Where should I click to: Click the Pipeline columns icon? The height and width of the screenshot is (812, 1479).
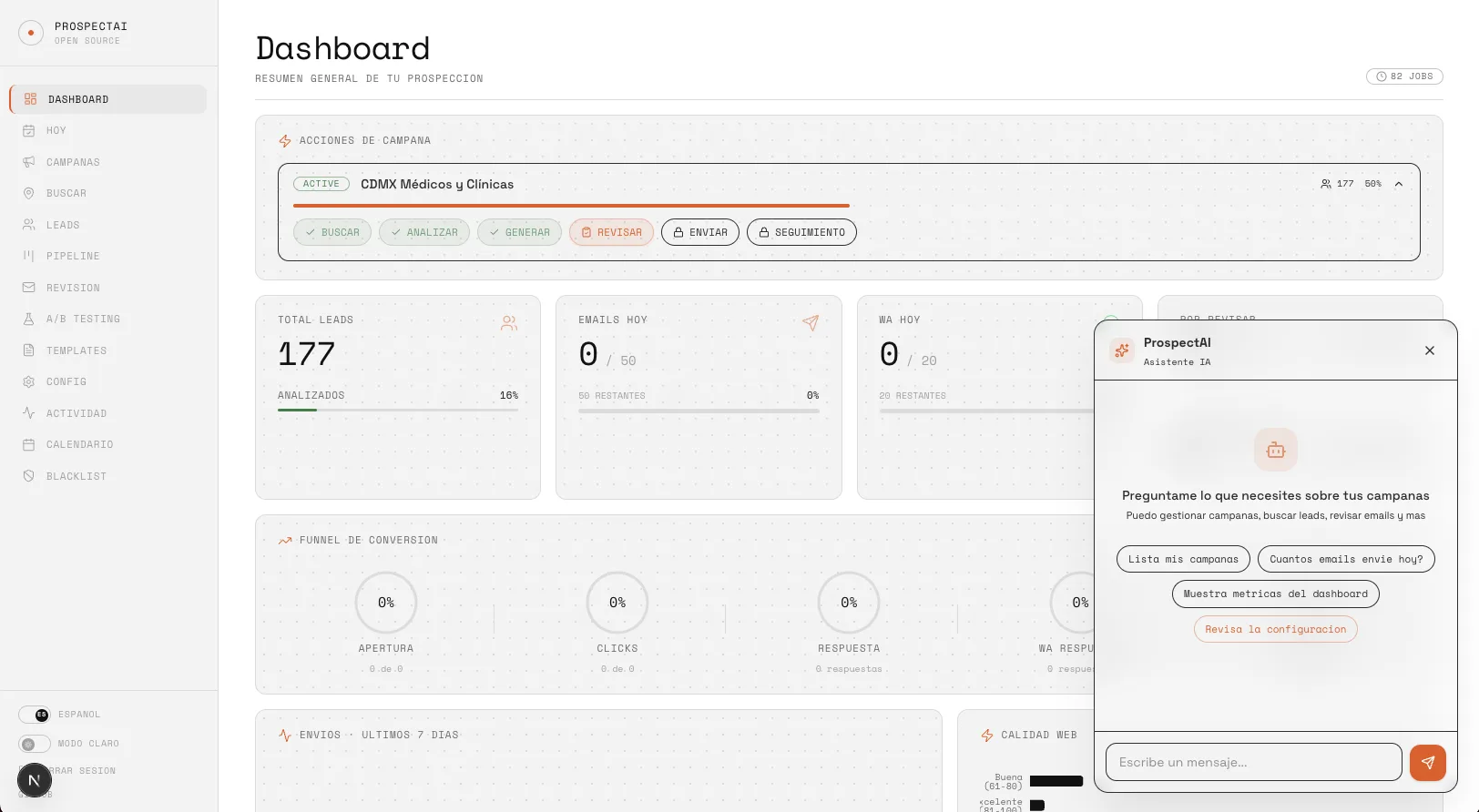pyautogui.click(x=29, y=256)
